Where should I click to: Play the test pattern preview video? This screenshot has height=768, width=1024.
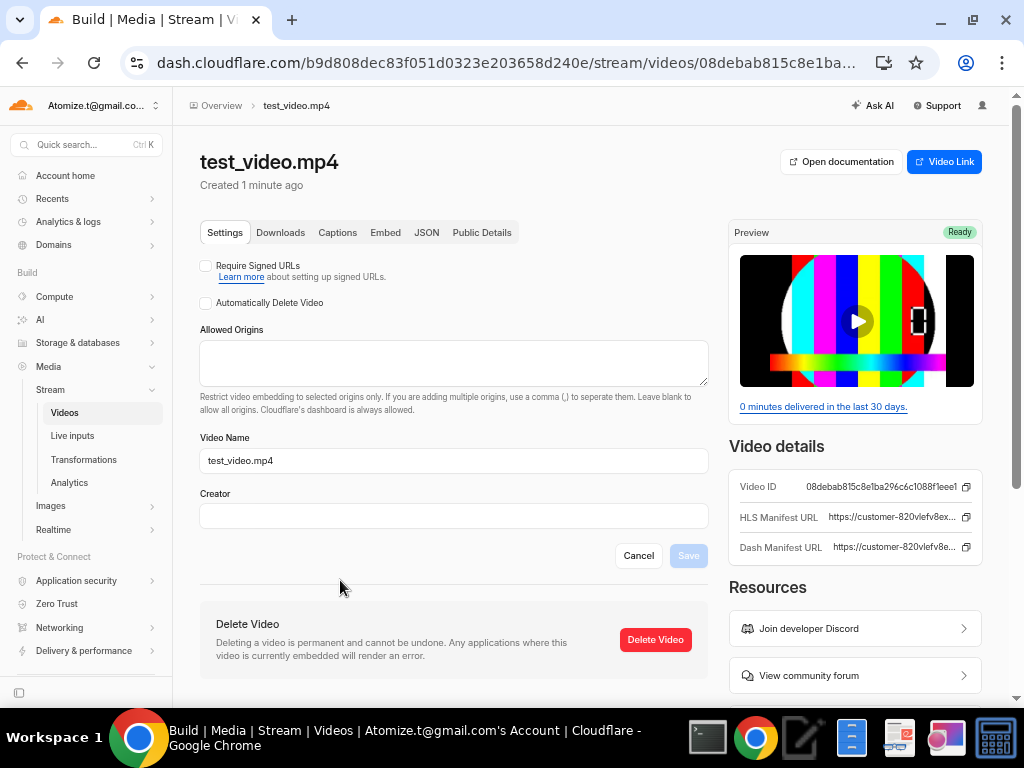coord(856,321)
